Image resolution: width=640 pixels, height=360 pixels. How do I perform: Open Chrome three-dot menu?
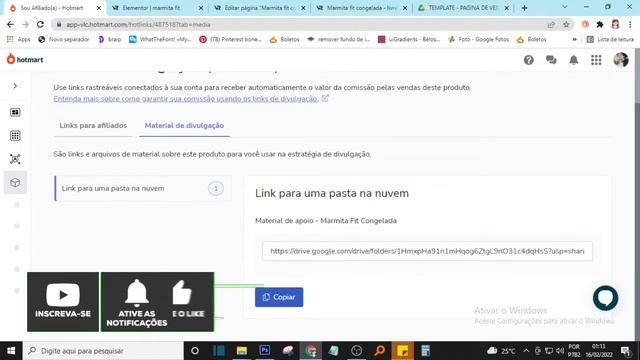pos(630,24)
